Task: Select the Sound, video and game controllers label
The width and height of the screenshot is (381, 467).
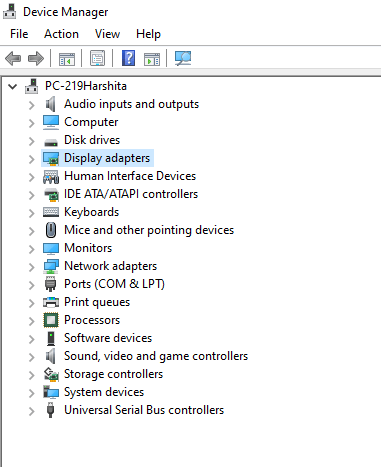Action: tap(156, 356)
